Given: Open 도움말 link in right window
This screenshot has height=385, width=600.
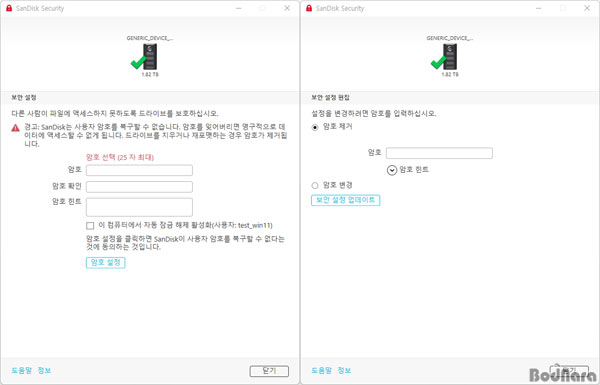Looking at the screenshot, I should point(321,370).
